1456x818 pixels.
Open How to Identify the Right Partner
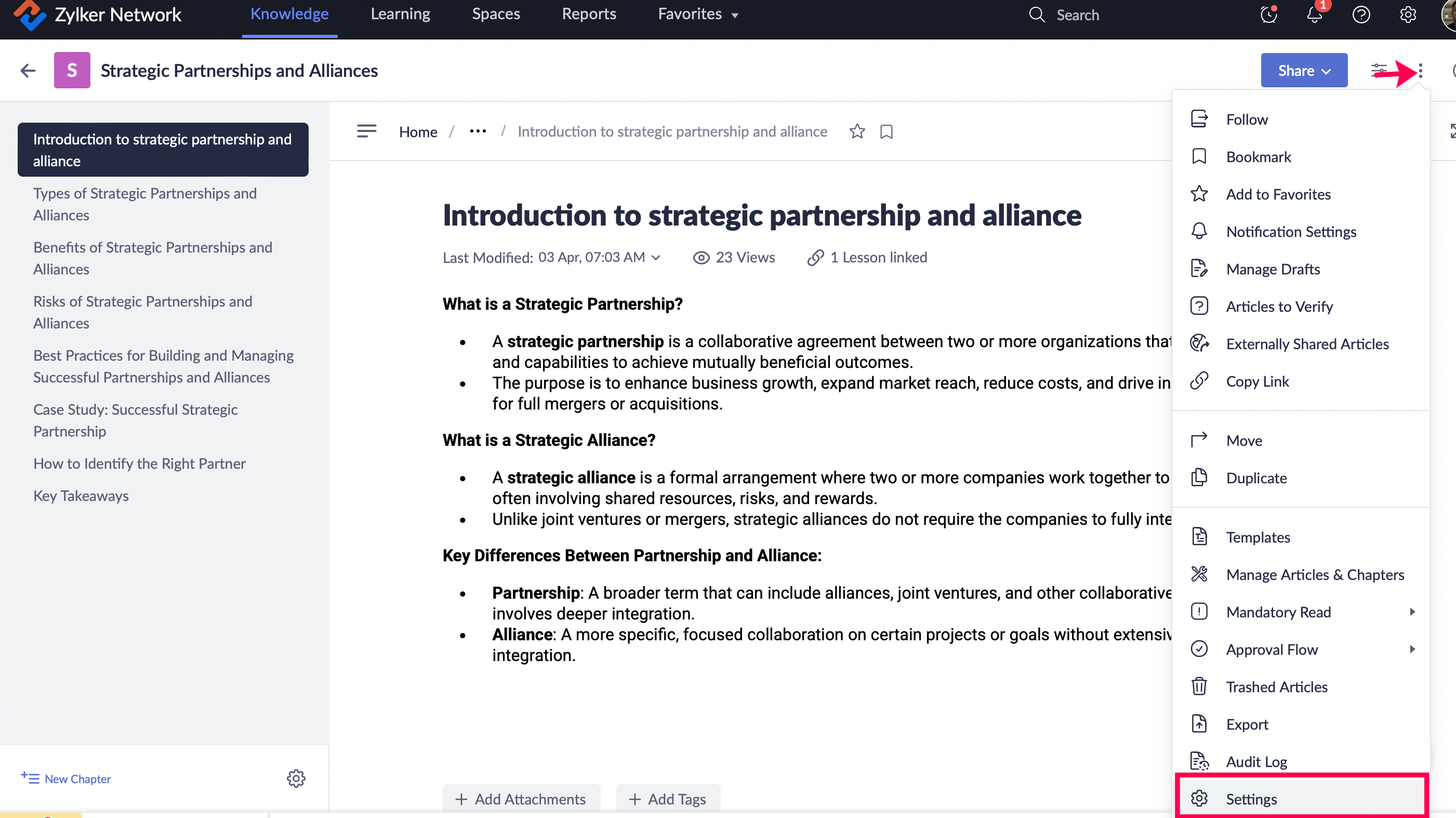click(x=139, y=464)
